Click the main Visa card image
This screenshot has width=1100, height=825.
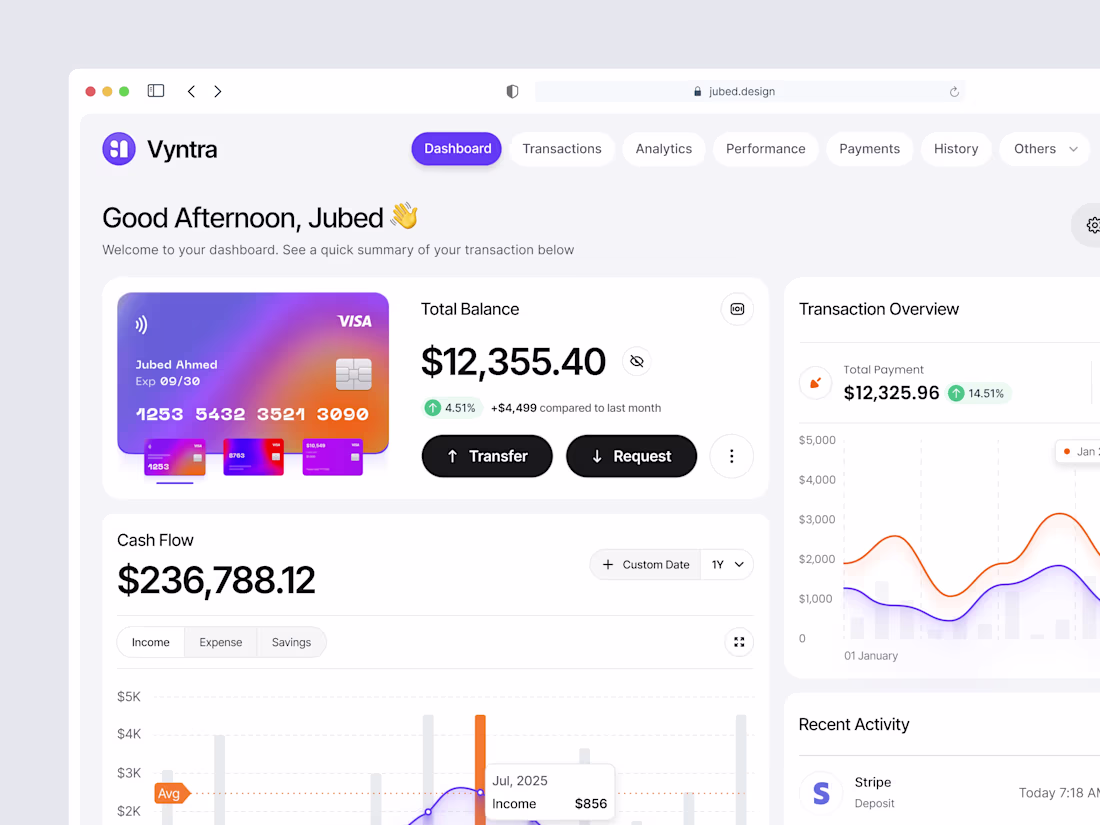pyautogui.click(x=253, y=372)
